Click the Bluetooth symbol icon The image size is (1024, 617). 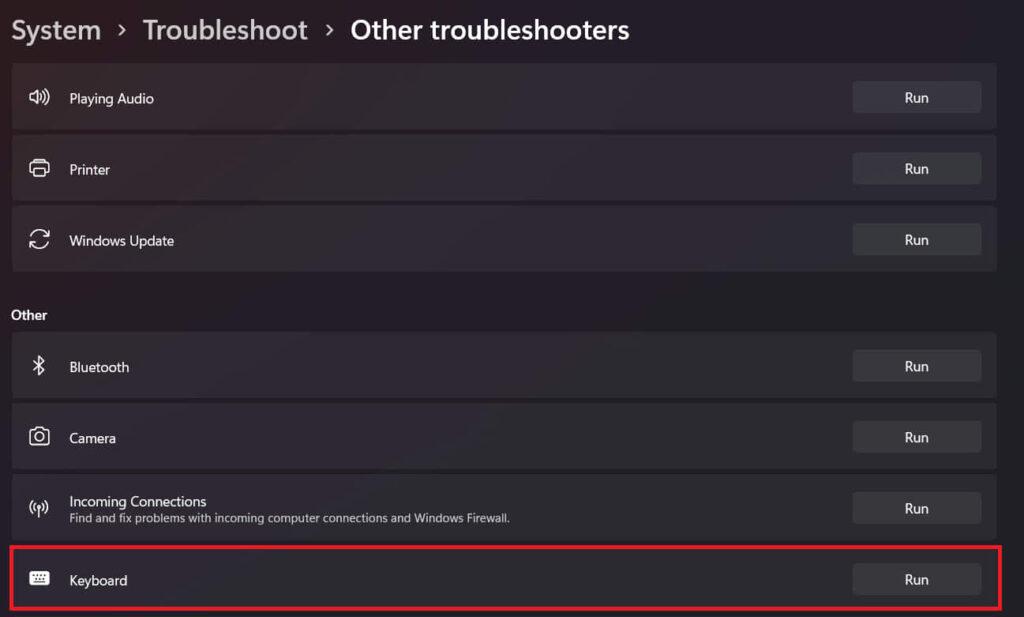coord(39,366)
